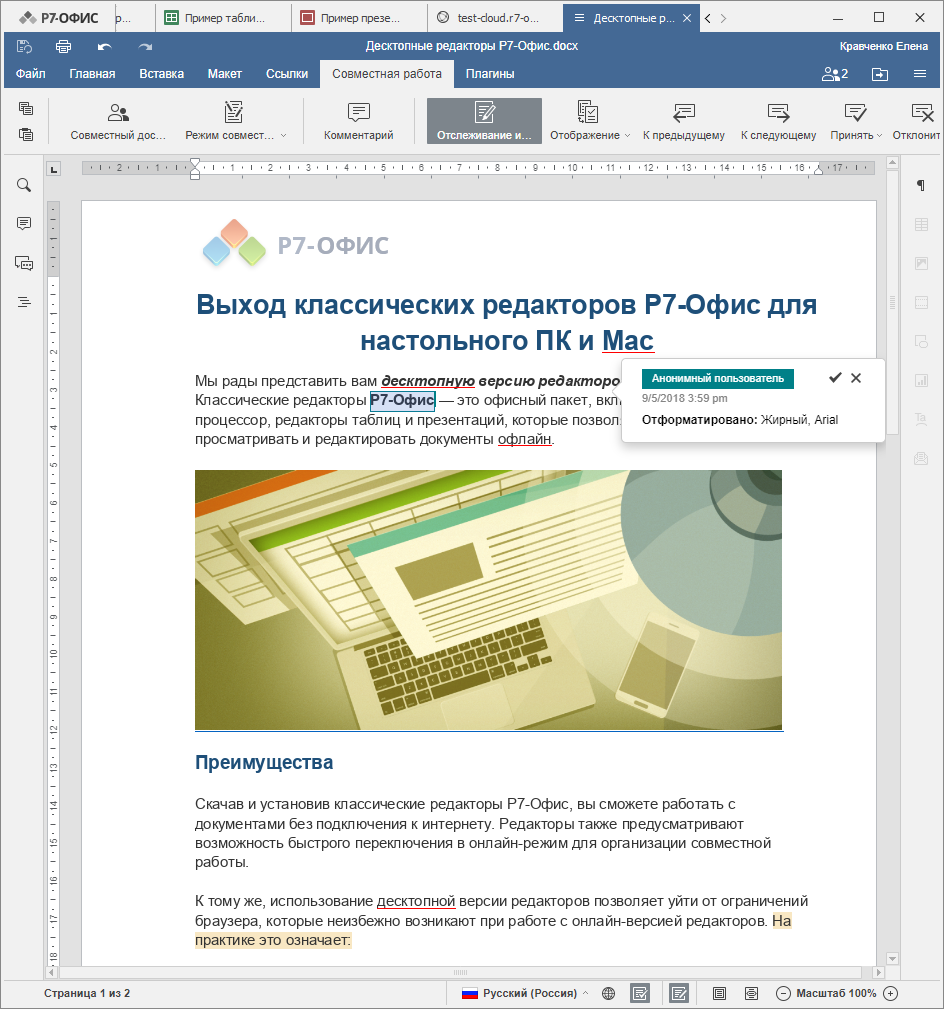The height and width of the screenshot is (1009, 944).
Task: Go К предыдущему change
Action: tap(683, 121)
